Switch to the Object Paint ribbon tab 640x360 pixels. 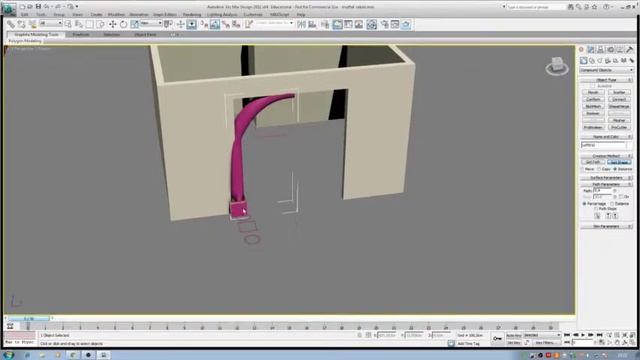[145, 35]
